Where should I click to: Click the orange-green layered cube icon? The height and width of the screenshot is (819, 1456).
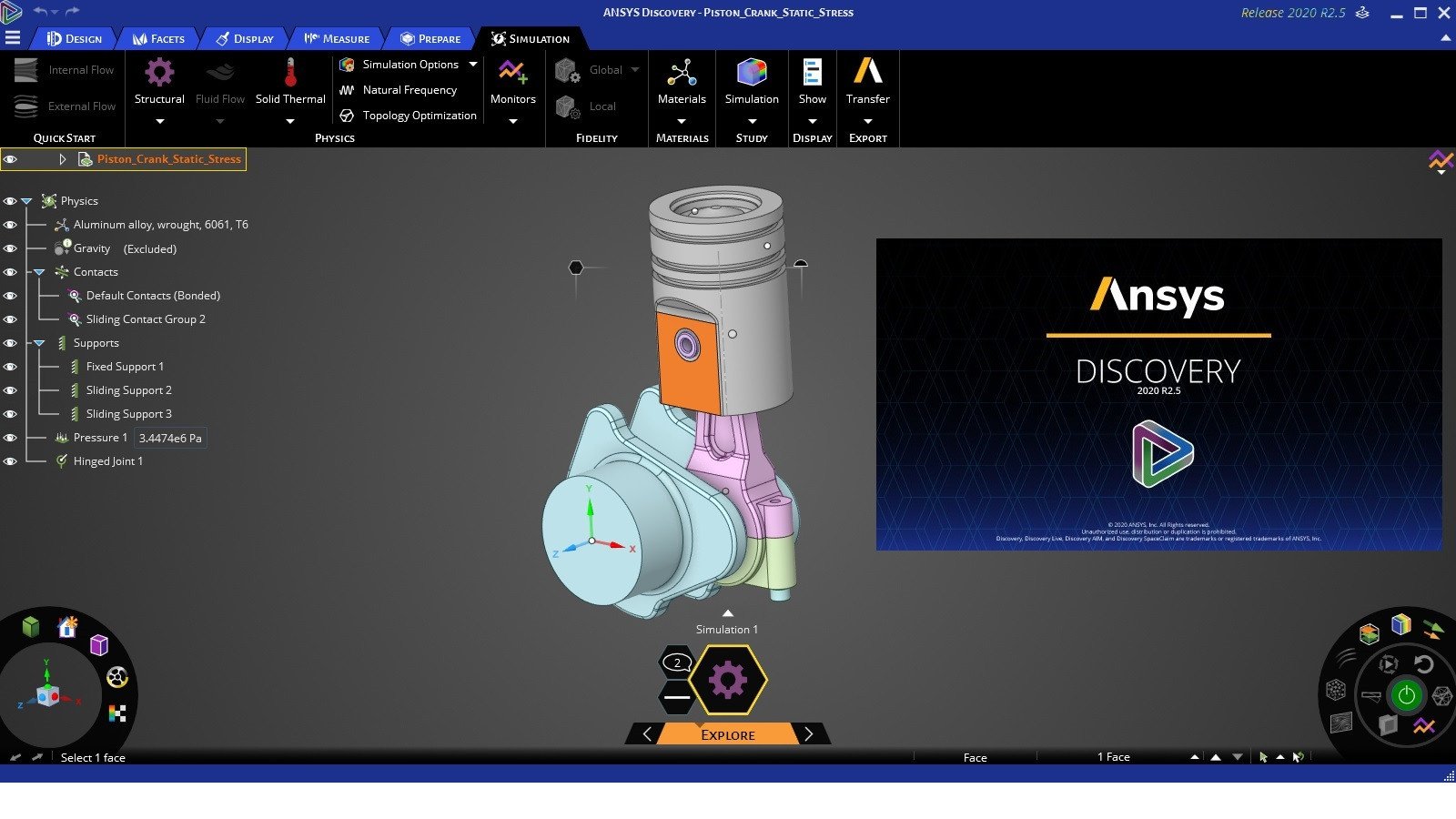[x=1370, y=633]
